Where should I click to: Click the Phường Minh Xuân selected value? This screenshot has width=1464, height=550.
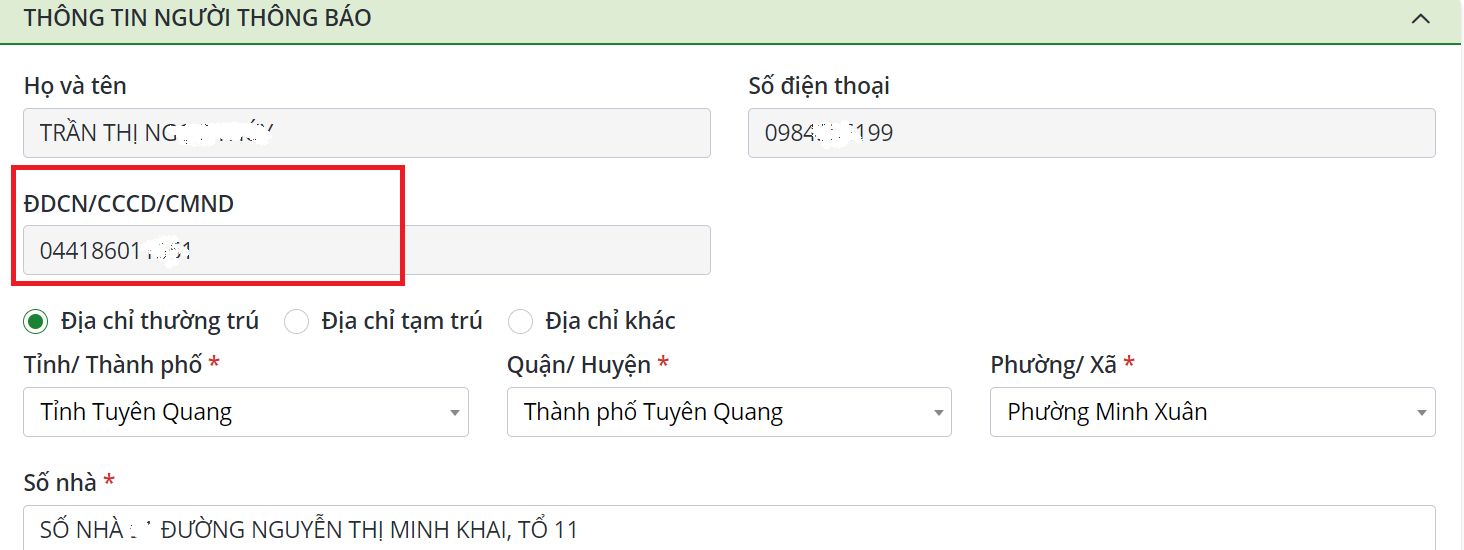1107,412
